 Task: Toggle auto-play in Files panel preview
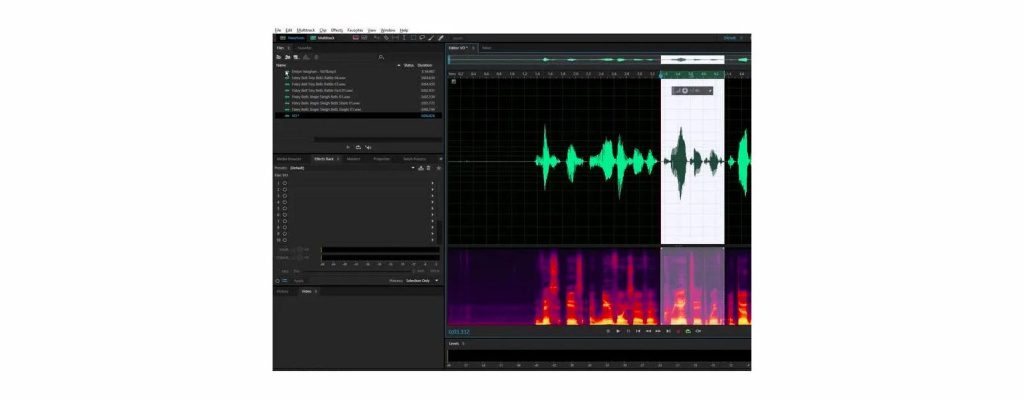click(368, 148)
